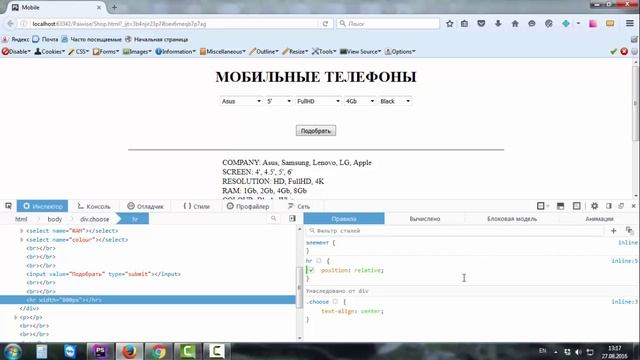The width and height of the screenshot is (640, 360).
Task: Toggle the position: relative property checkbox
Action: tap(311, 270)
